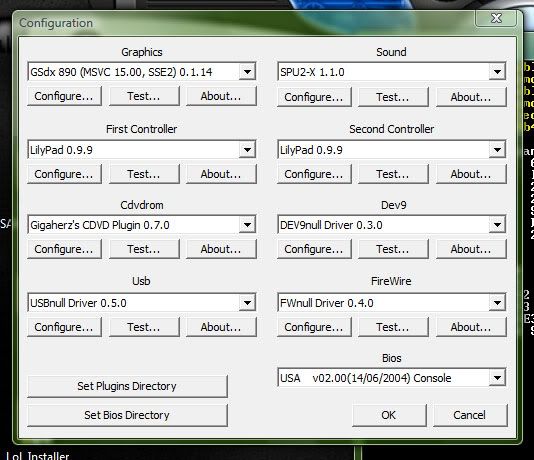Click Configure under Sound
This screenshot has width=534, height=460.
coord(314,97)
